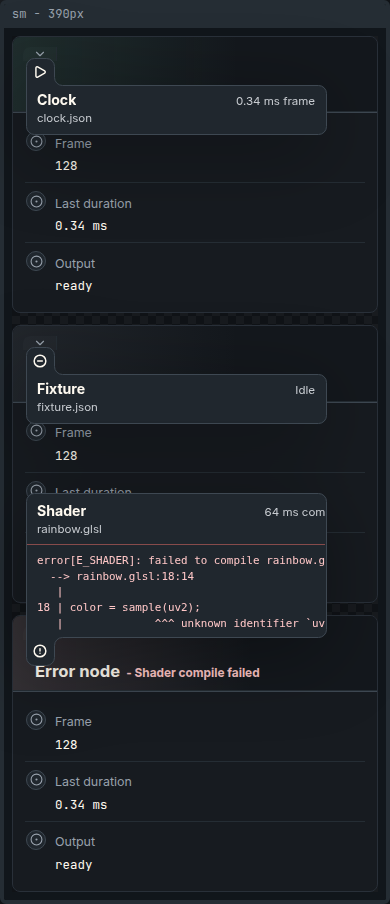This screenshot has height=904, width=390.
Task: Click the Frame label in Fixture card
Action: point(73,432)
